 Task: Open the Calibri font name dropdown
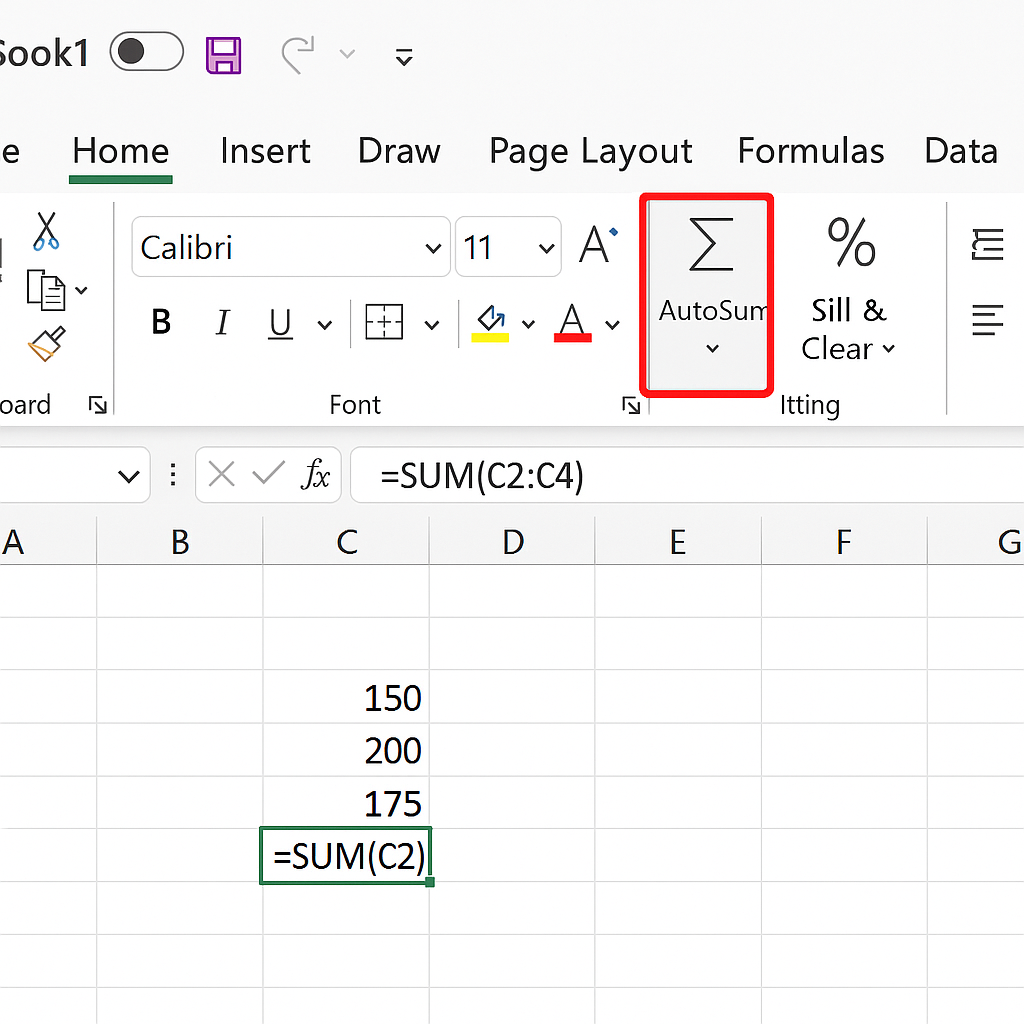433,248
